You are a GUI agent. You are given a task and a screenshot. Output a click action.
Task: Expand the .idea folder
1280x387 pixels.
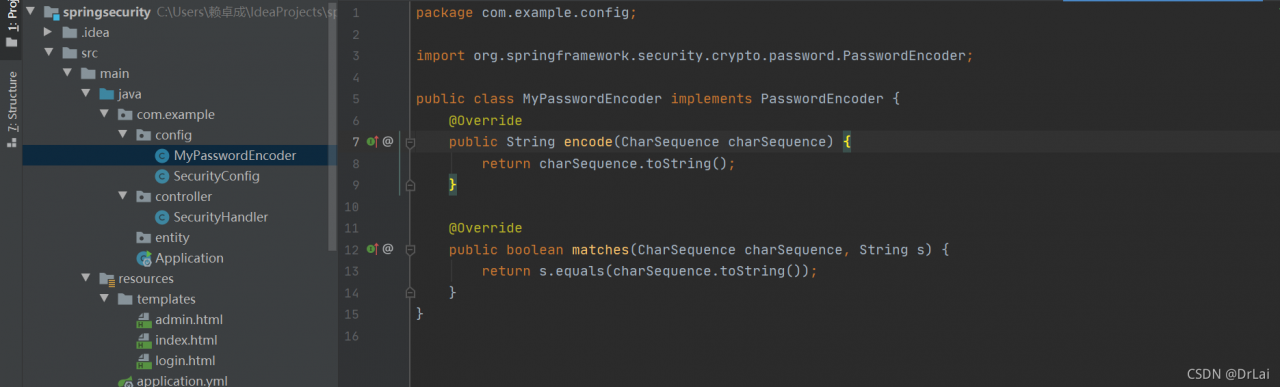click(x=48, y=32)
